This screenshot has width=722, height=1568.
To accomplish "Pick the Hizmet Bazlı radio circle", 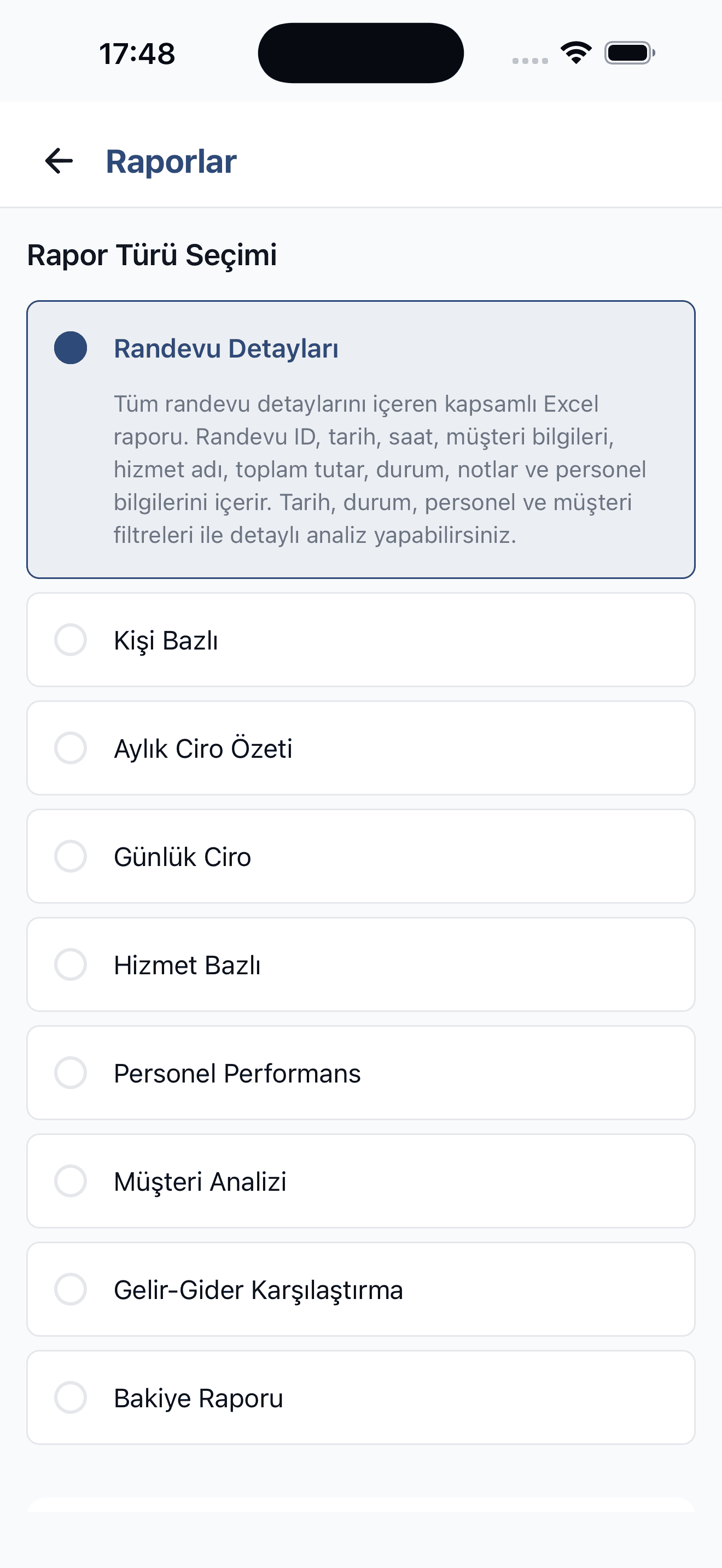I will pyautogui.click(x=71, y=965).
